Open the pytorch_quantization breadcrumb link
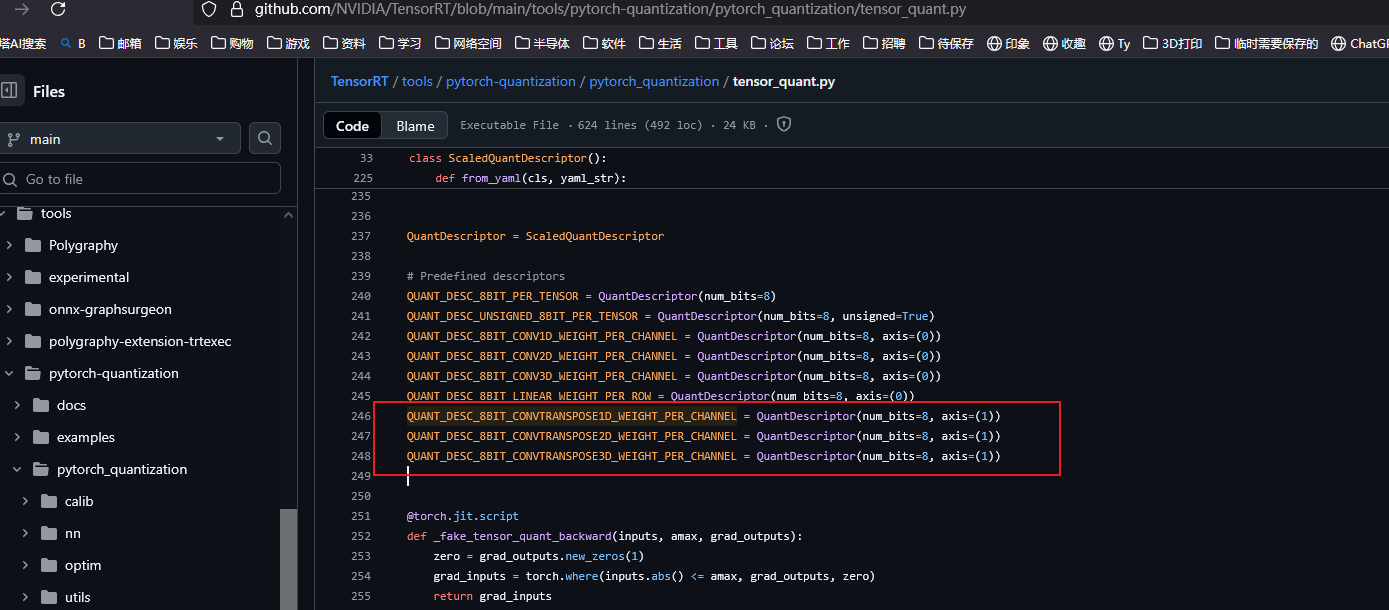 click(x=653, y=81)
